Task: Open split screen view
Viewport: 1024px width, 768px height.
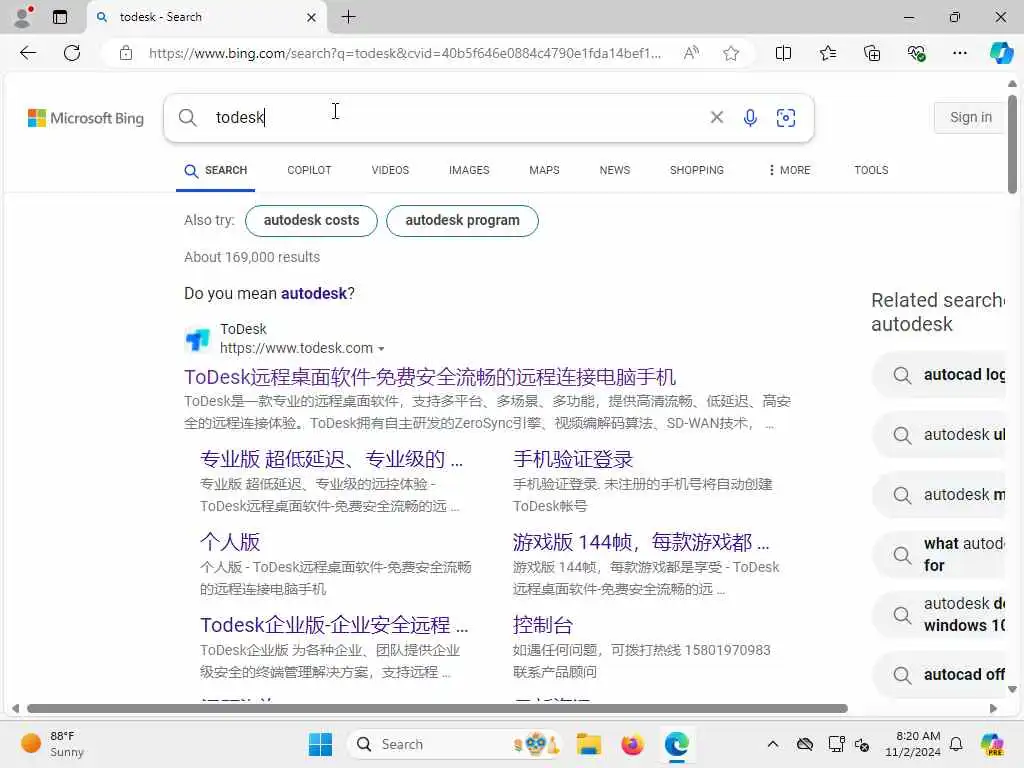Action: coord(783,53)
